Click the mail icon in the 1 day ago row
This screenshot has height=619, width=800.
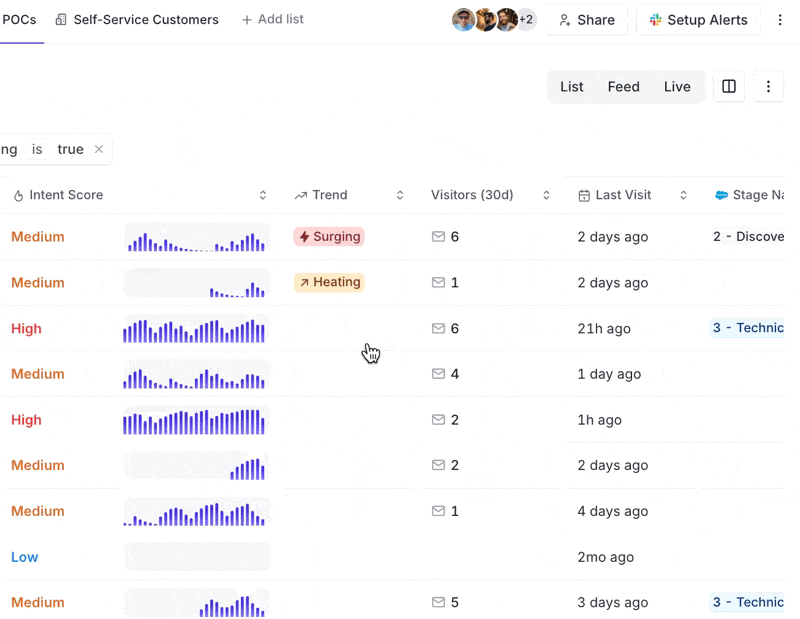pos(438,374)
